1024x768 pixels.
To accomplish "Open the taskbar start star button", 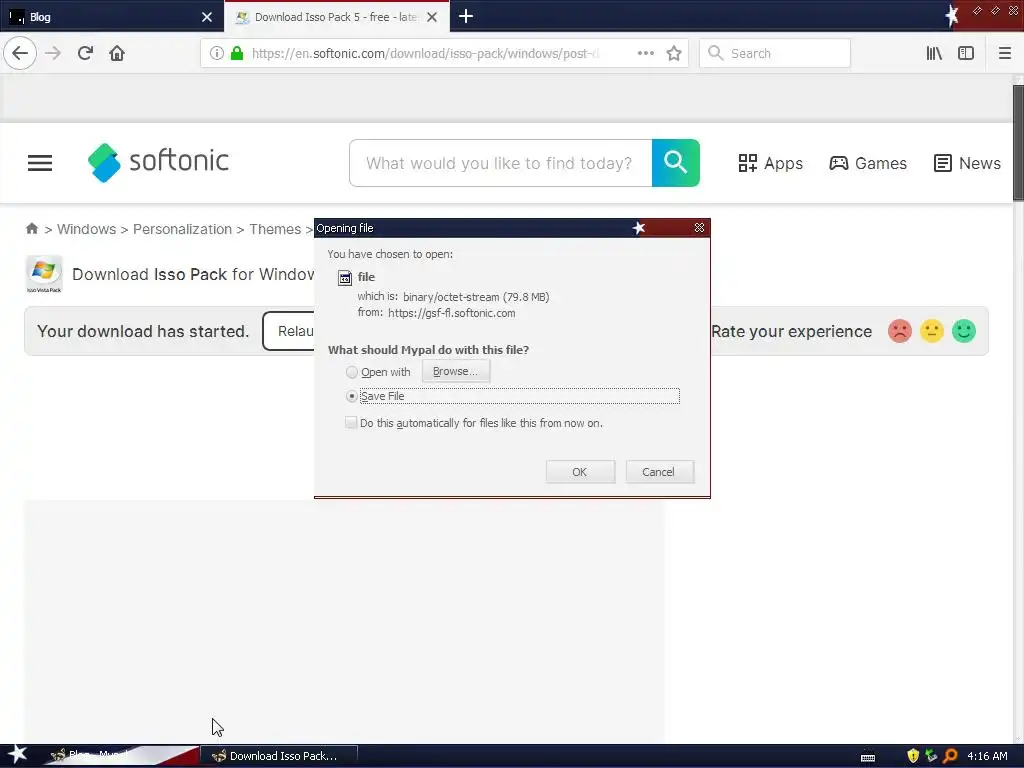I will tap(17, 755).
